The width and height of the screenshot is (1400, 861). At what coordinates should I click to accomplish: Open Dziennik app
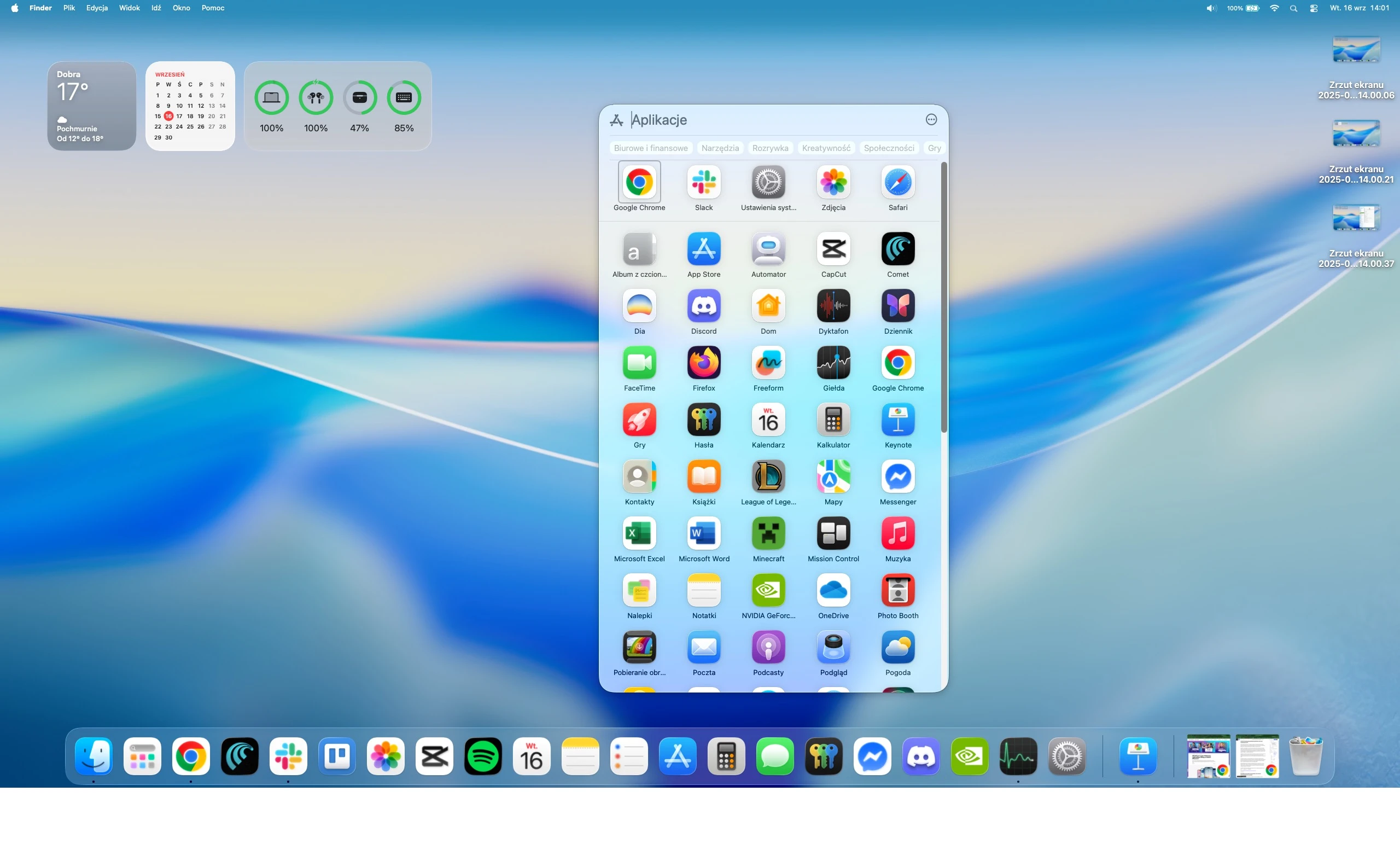[x=898, y=306]
